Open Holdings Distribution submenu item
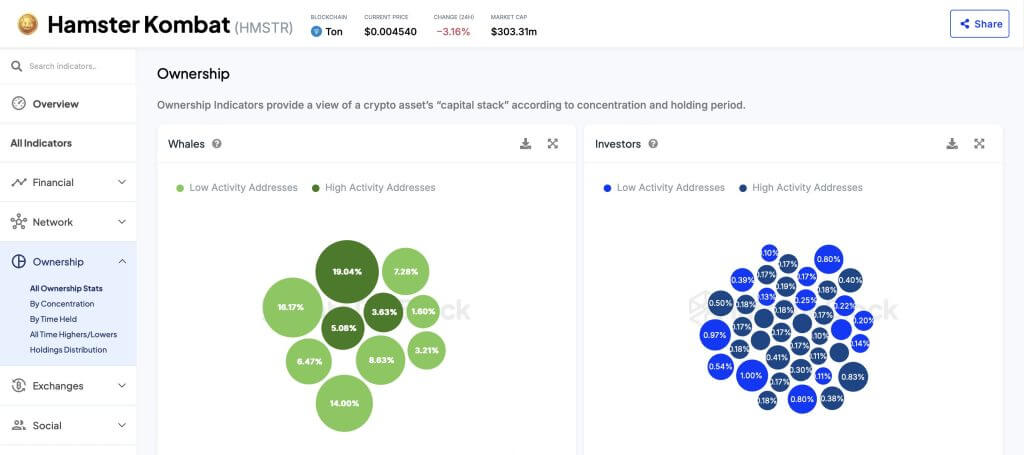 point(68,350)
